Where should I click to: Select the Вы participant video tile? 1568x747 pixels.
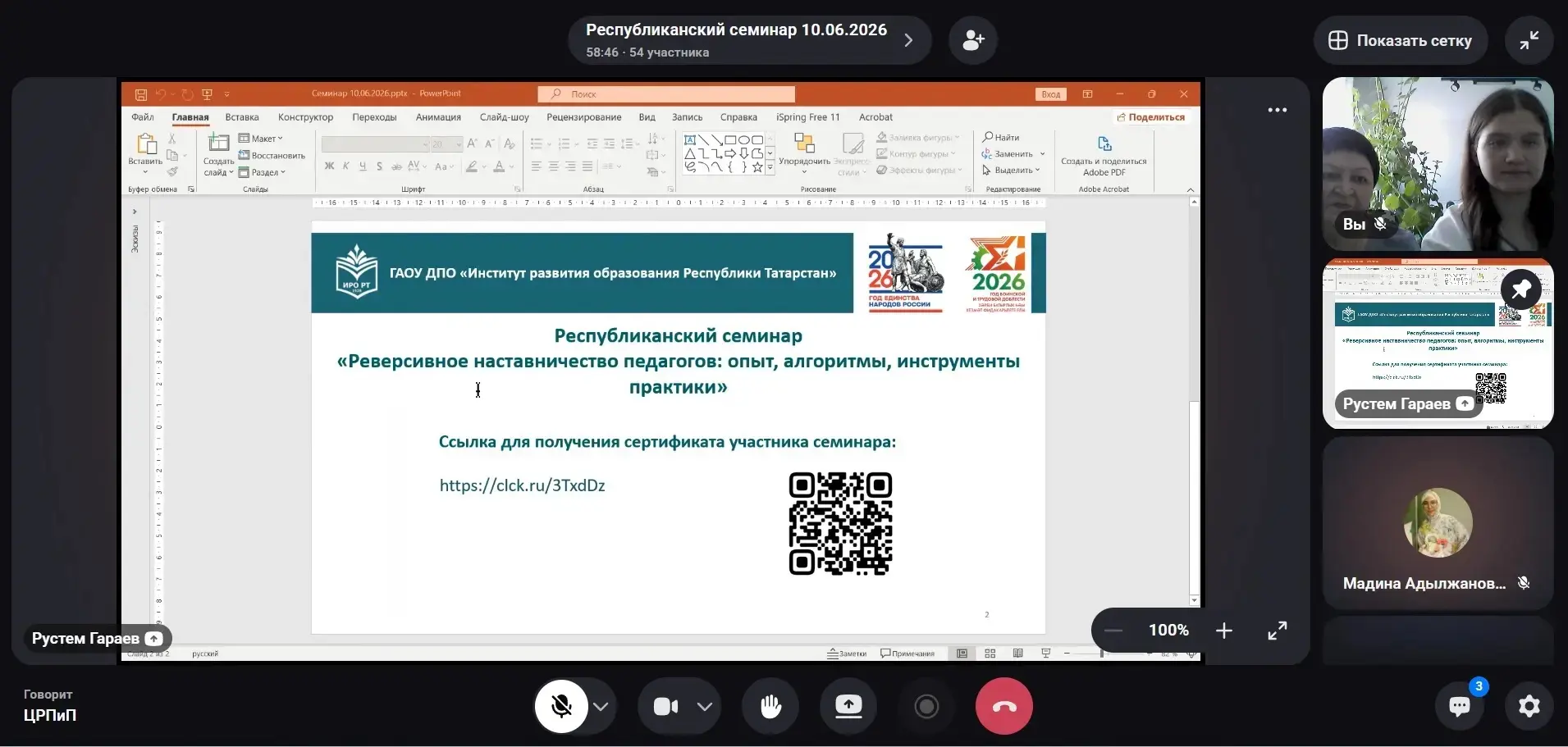pos(1438,164)
